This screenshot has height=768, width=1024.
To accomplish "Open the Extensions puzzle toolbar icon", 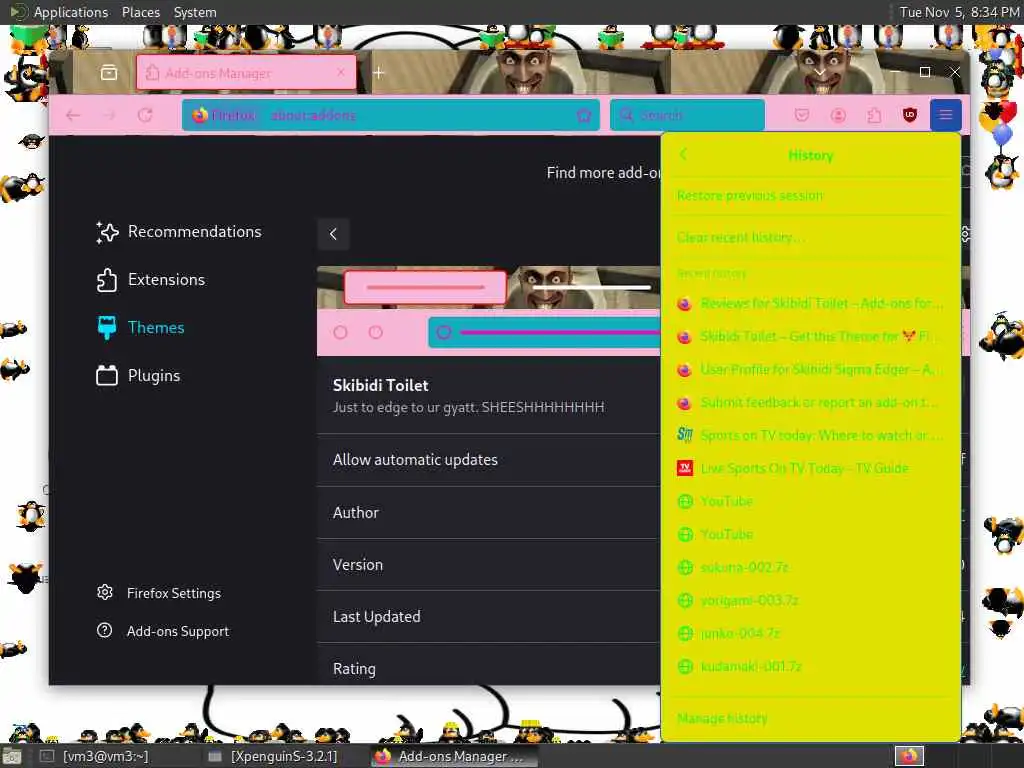I will (x=874, y=116).
